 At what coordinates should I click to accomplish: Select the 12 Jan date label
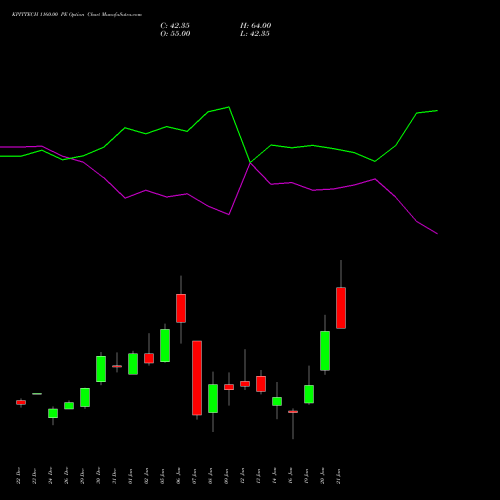(x=243, y=476)
